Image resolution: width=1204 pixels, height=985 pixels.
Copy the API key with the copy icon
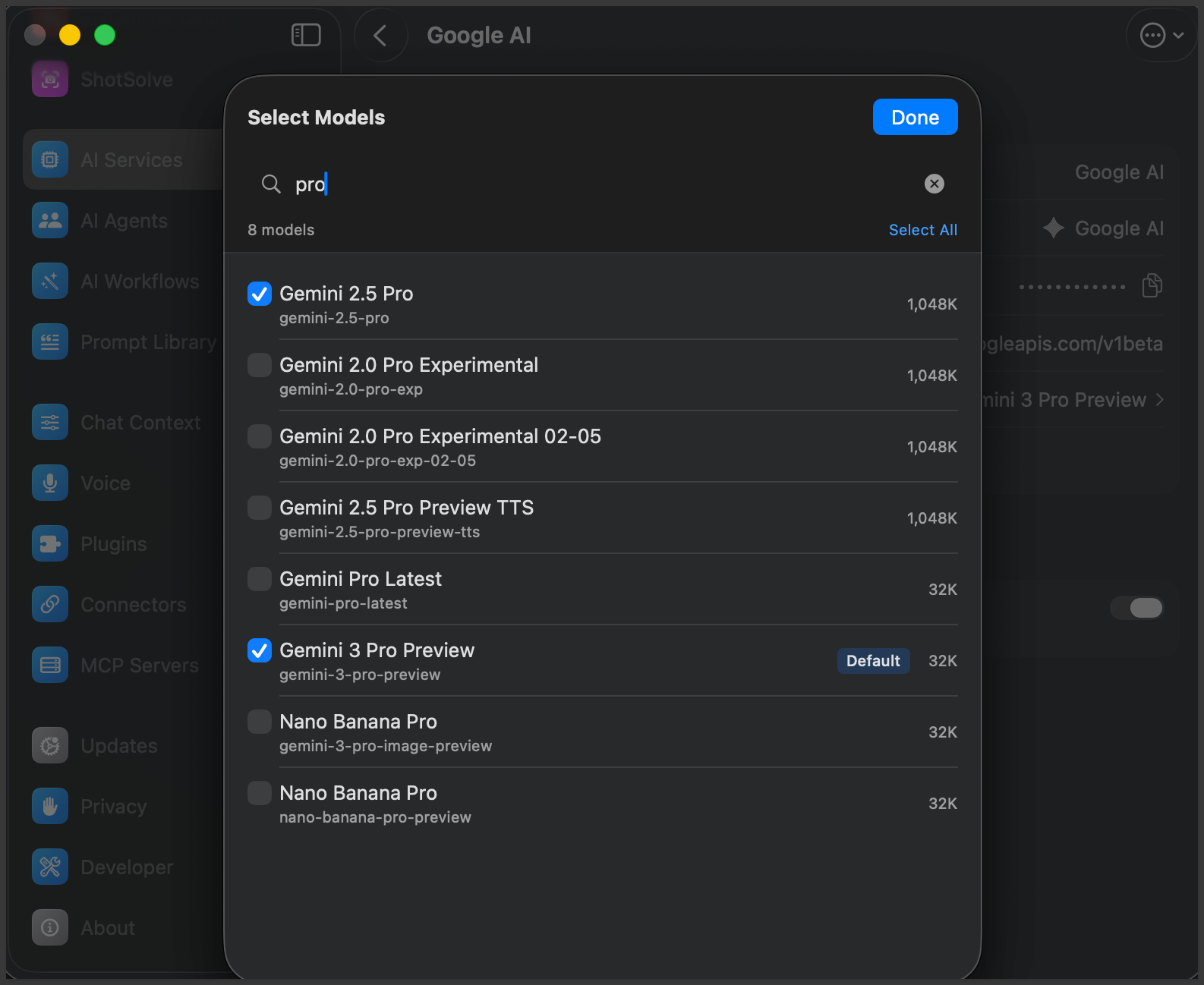click(1152, 285)
